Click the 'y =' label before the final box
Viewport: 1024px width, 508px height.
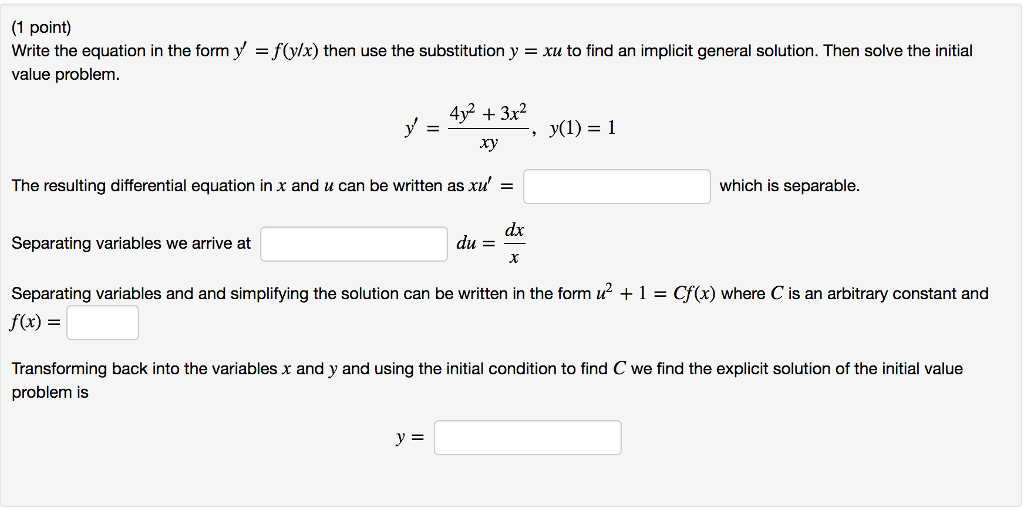(410, 438)
